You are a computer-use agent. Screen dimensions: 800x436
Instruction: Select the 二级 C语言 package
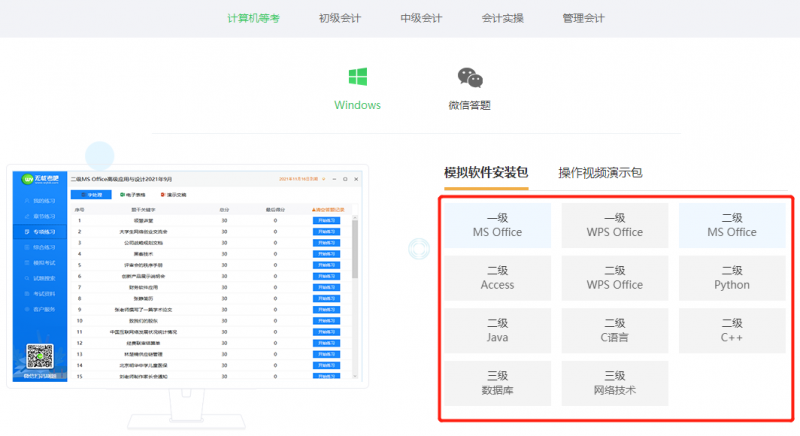tap(615, 330)
